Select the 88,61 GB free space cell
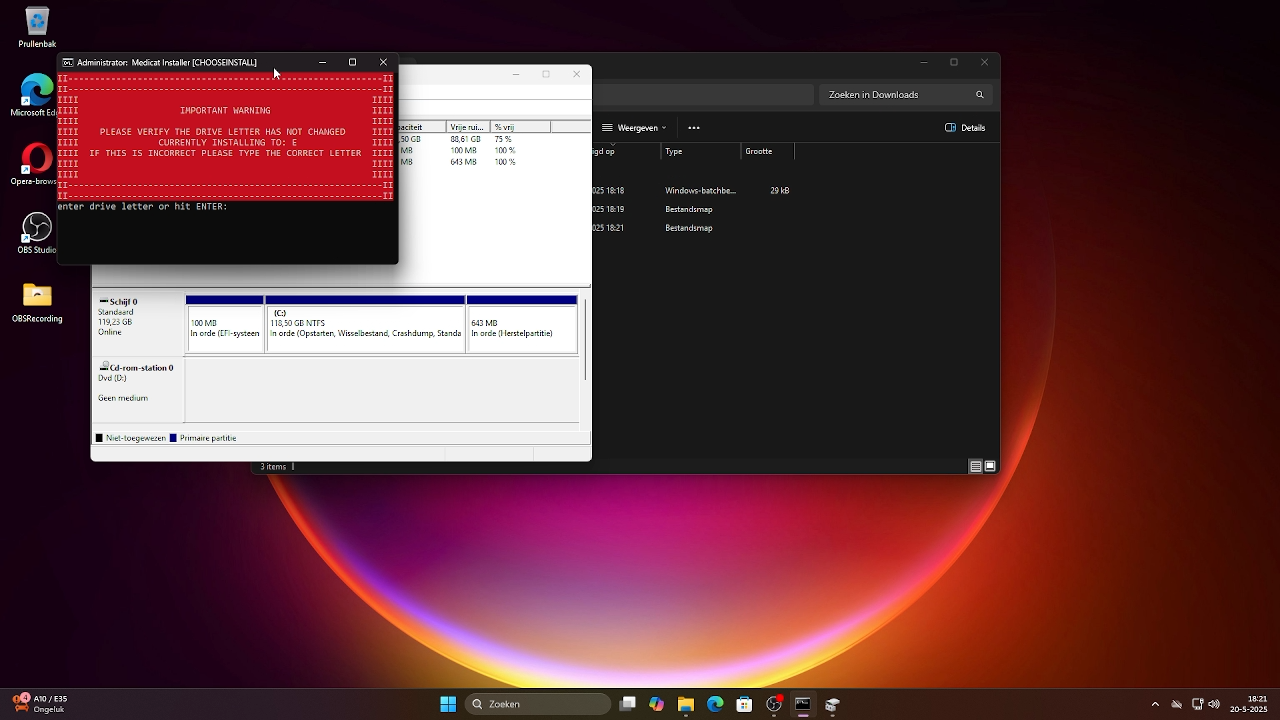The width and height of the screenshot is (1280, 720). (466, 139)
